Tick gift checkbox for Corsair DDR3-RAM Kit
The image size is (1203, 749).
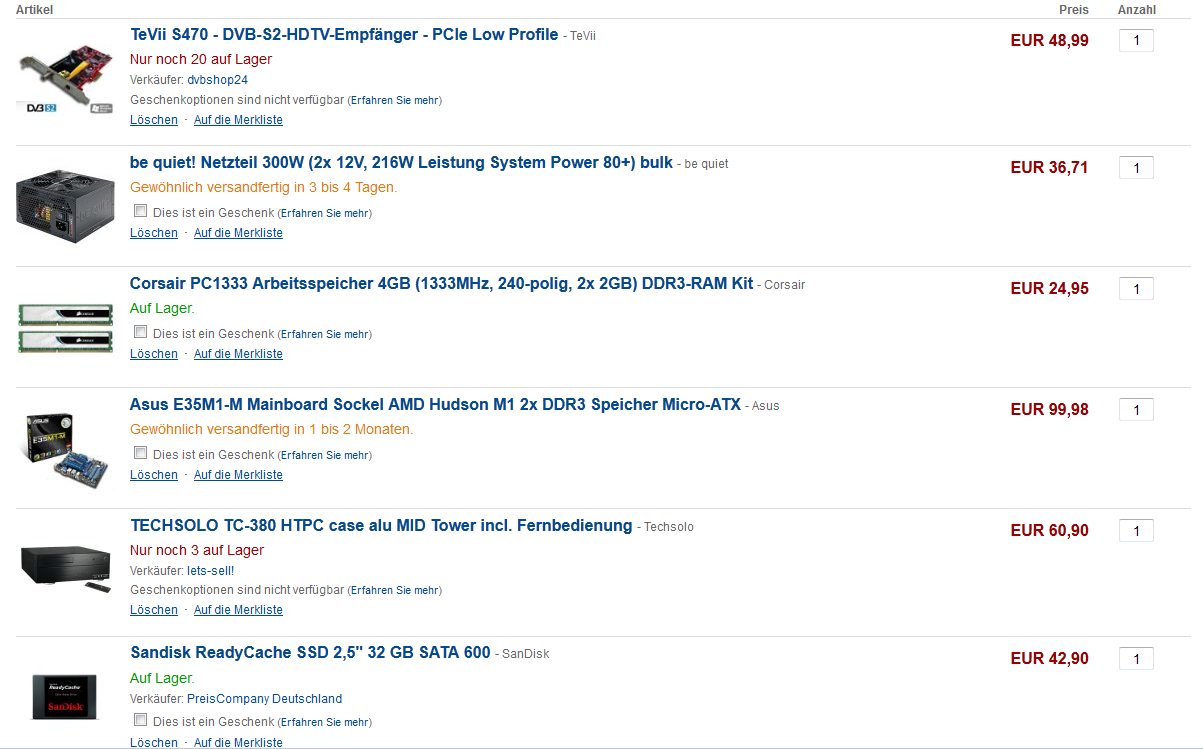[x=141, y=332]
